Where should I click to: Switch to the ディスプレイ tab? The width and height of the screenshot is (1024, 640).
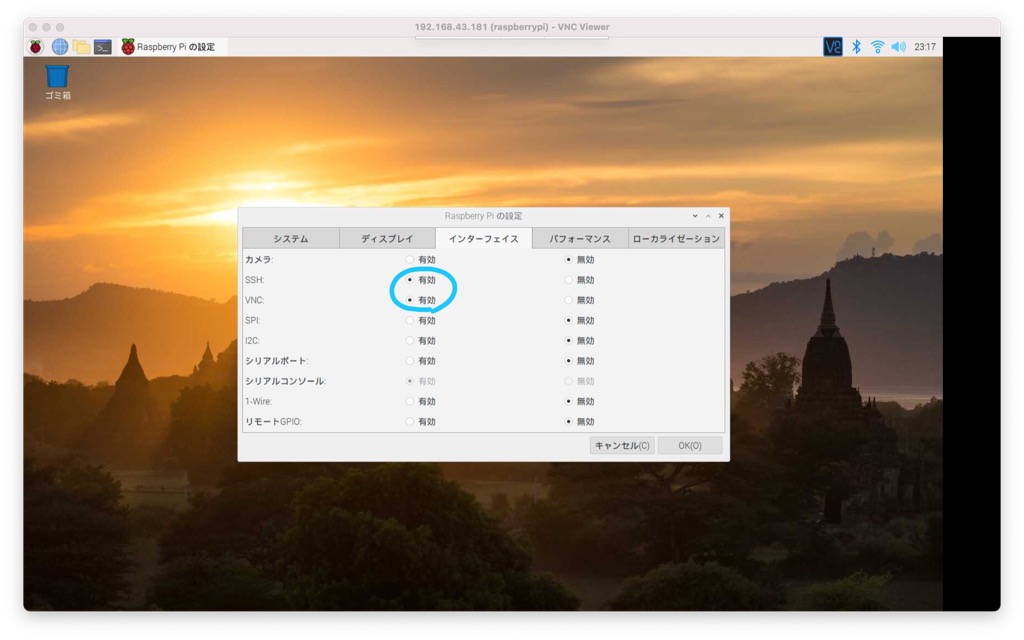coord(387,239)
